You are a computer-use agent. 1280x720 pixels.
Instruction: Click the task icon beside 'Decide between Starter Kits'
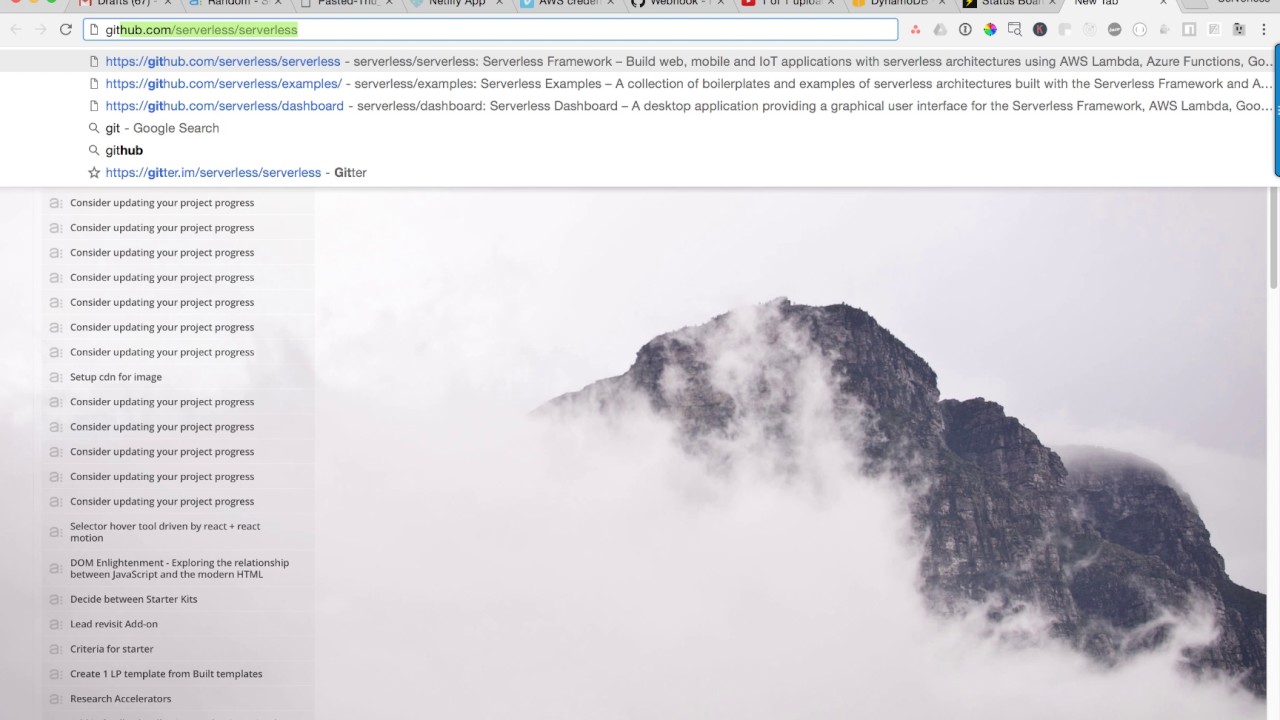click(x=55, y=599)
